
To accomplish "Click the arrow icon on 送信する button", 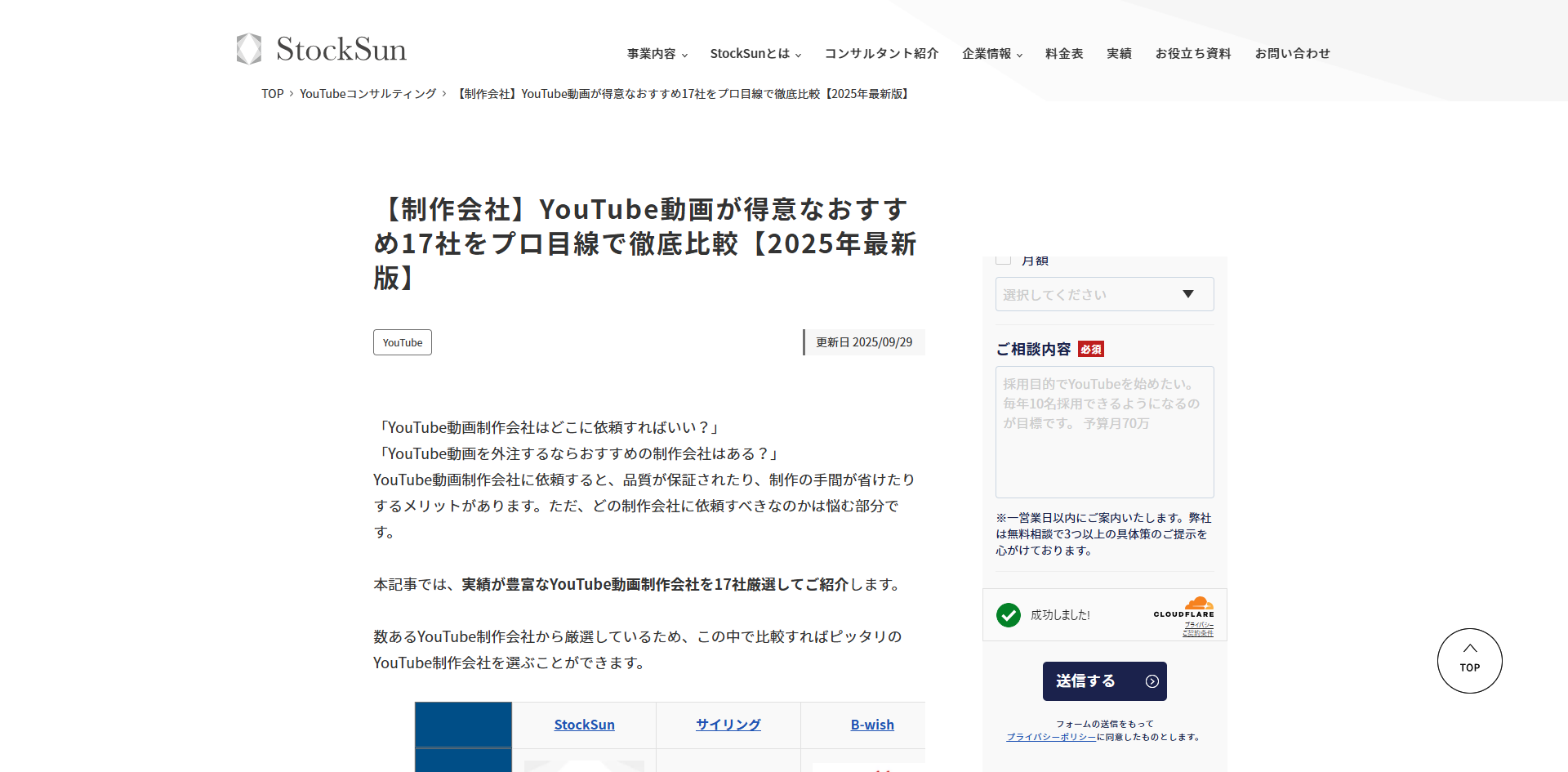I will [1151, 681].
